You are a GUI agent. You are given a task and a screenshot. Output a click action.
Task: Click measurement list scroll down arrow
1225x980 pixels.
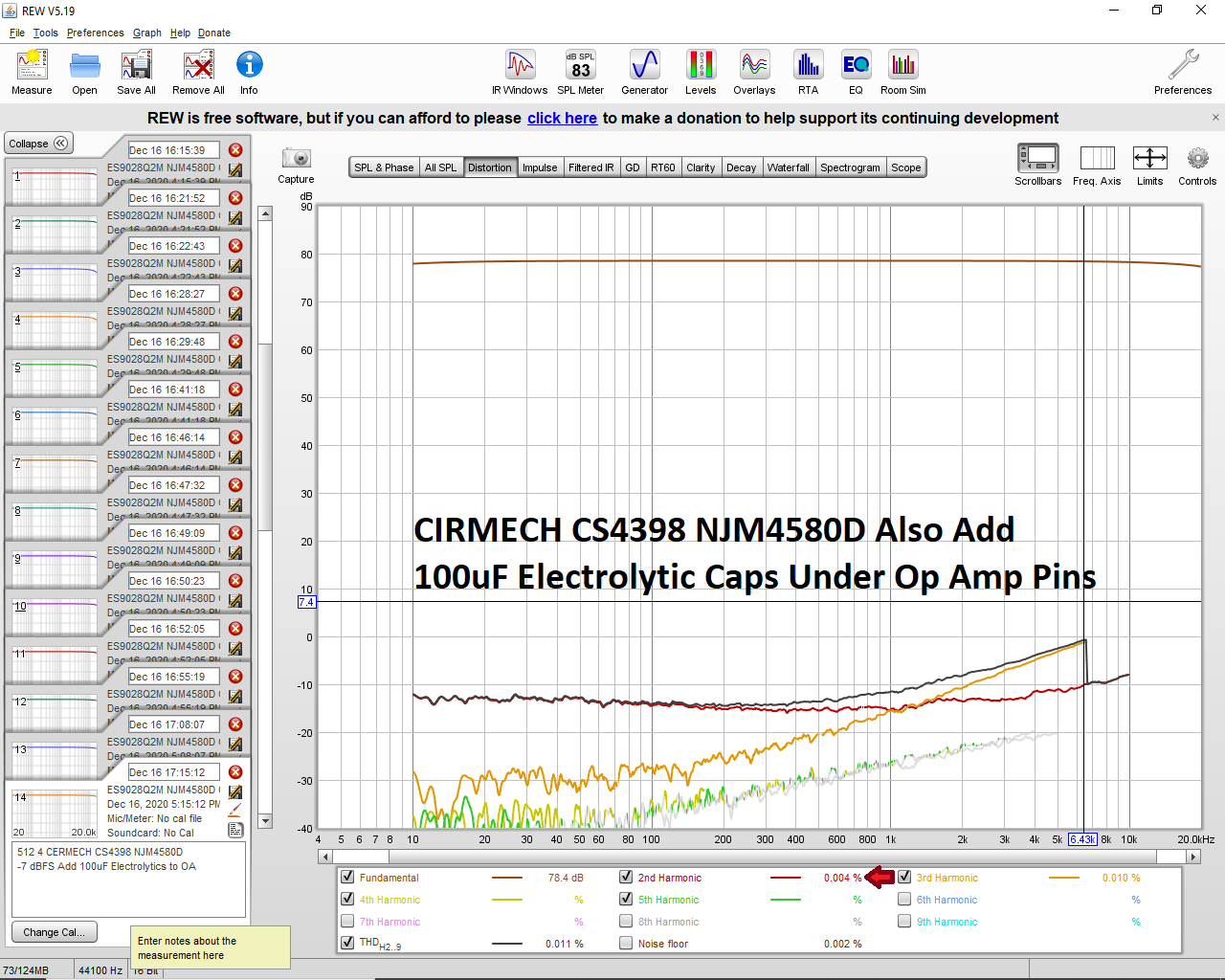point(265,821)
